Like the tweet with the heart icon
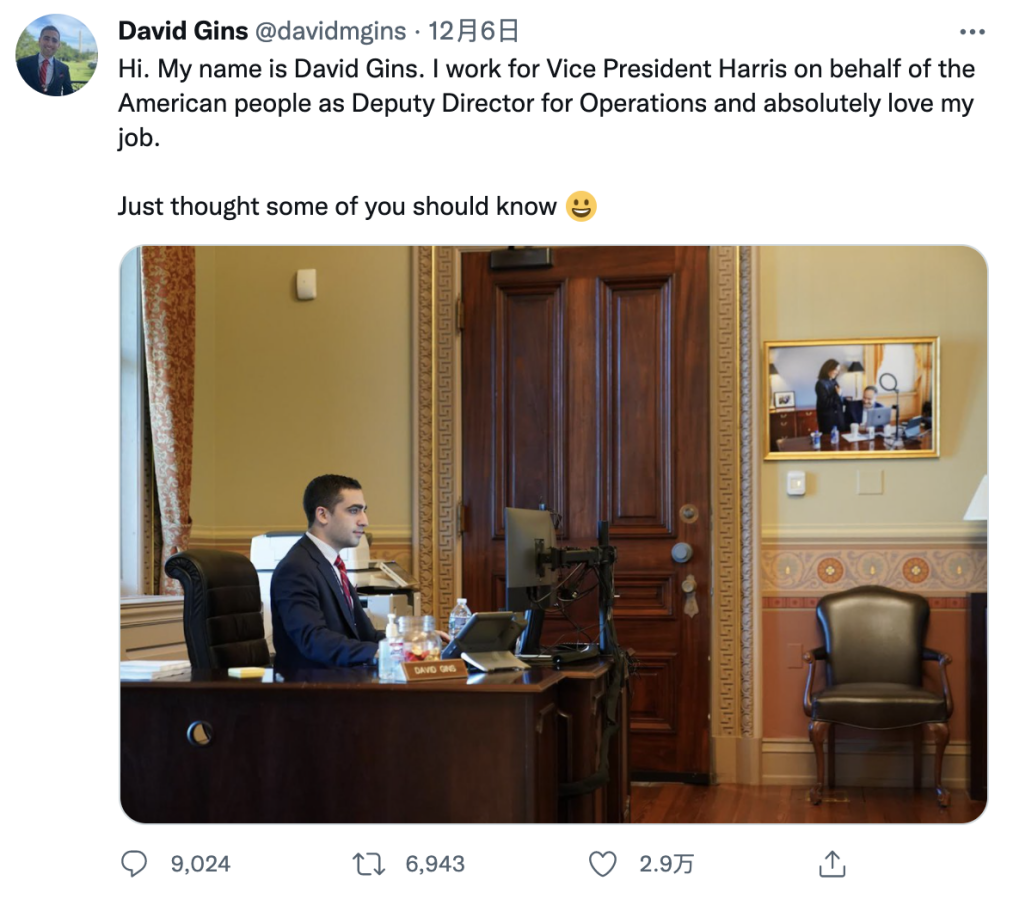This screenshot has width=1013, height=899. tap(602, 863)
